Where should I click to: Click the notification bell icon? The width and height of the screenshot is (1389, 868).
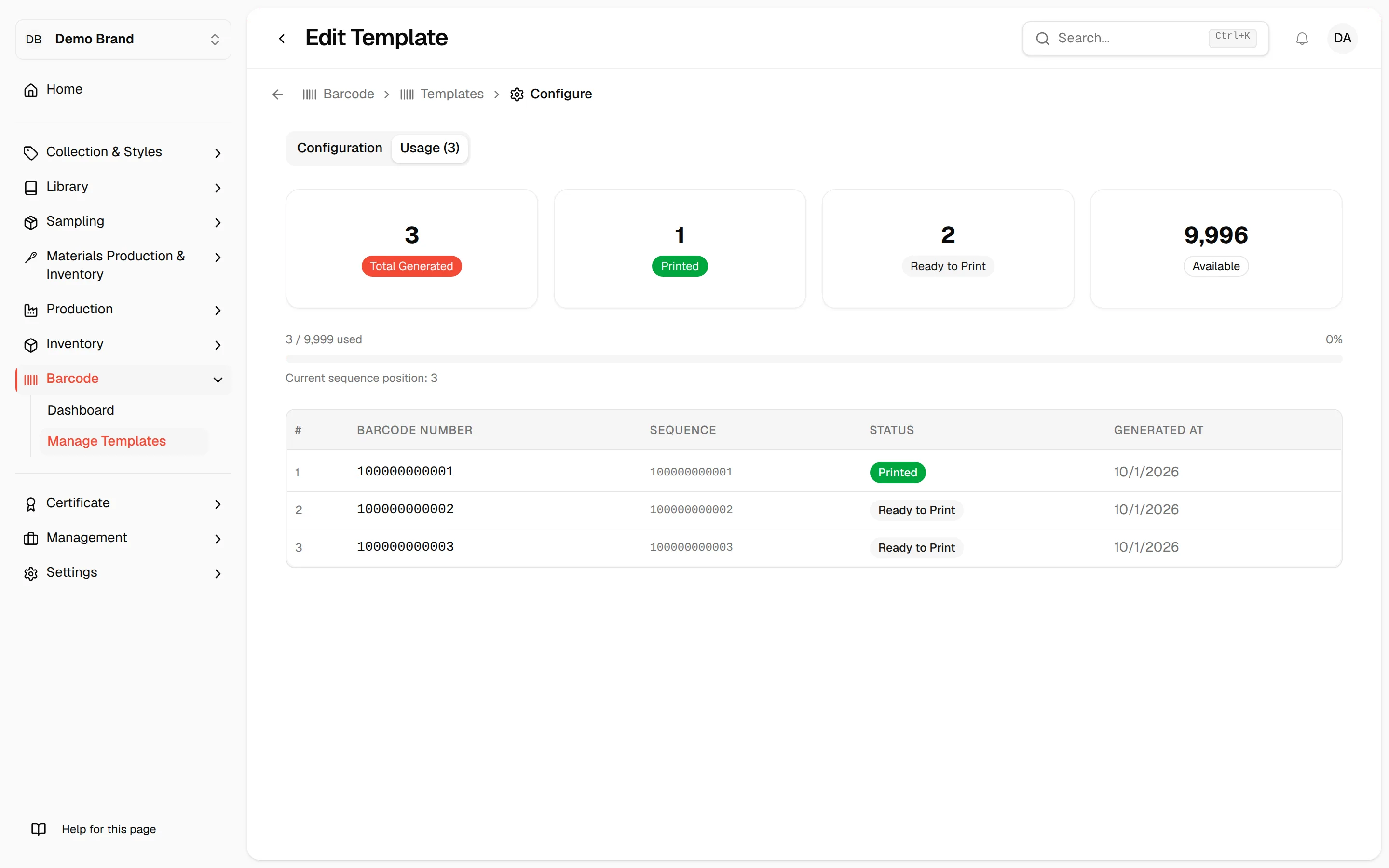coord(1302,39)
